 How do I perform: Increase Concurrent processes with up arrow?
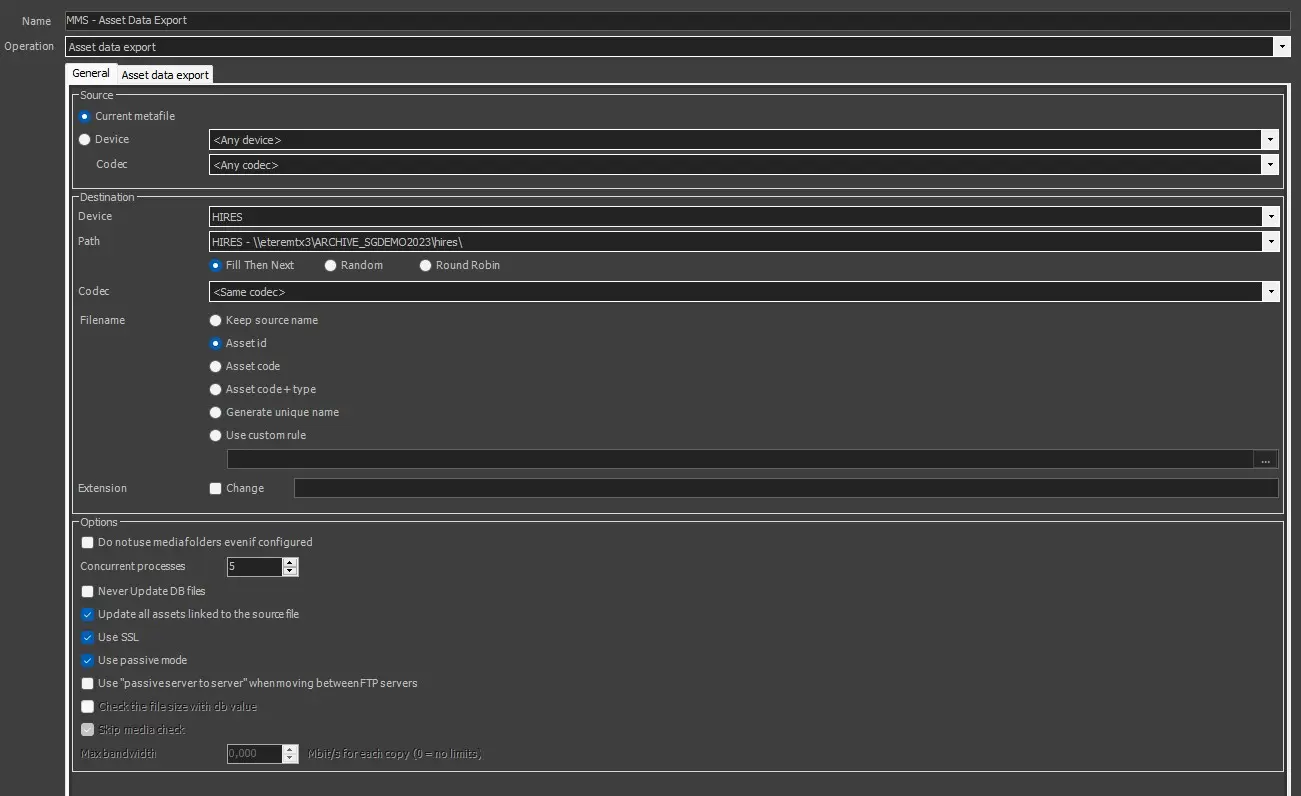[290, 562]
